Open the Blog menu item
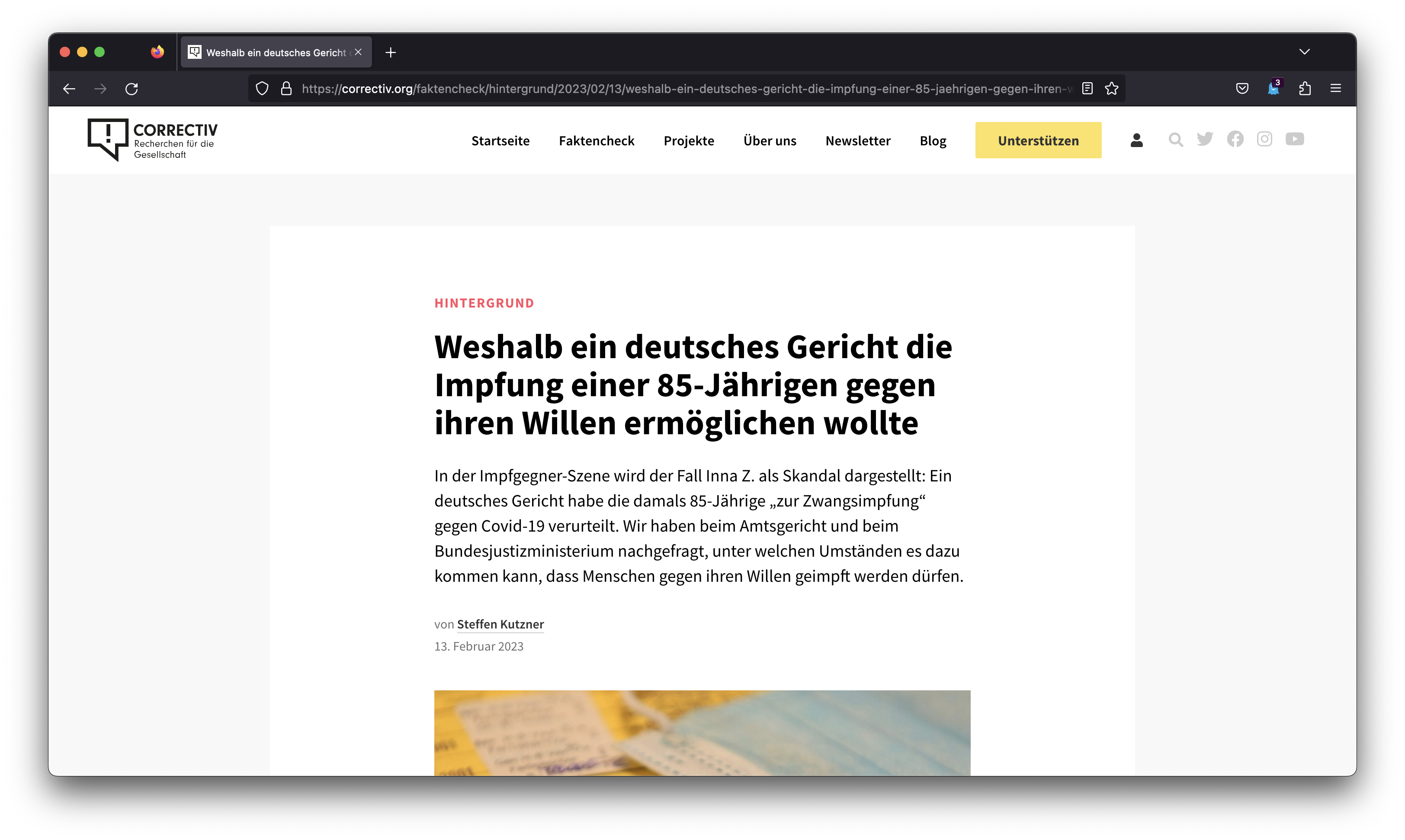This screenshot has height=840, width=1405. (x=933, y=141)
